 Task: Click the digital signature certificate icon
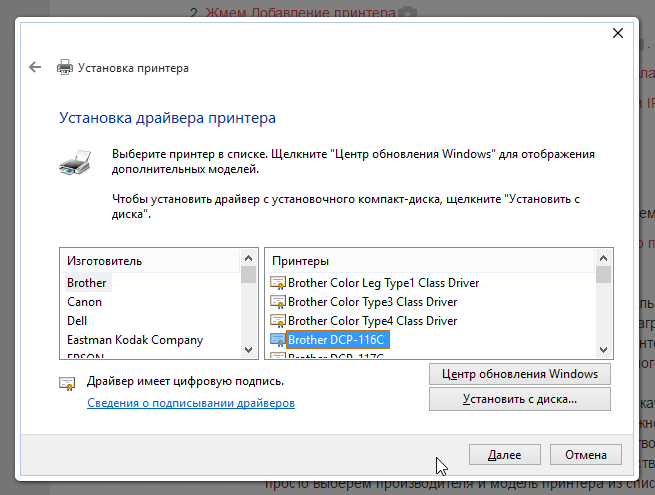(67, 383)
